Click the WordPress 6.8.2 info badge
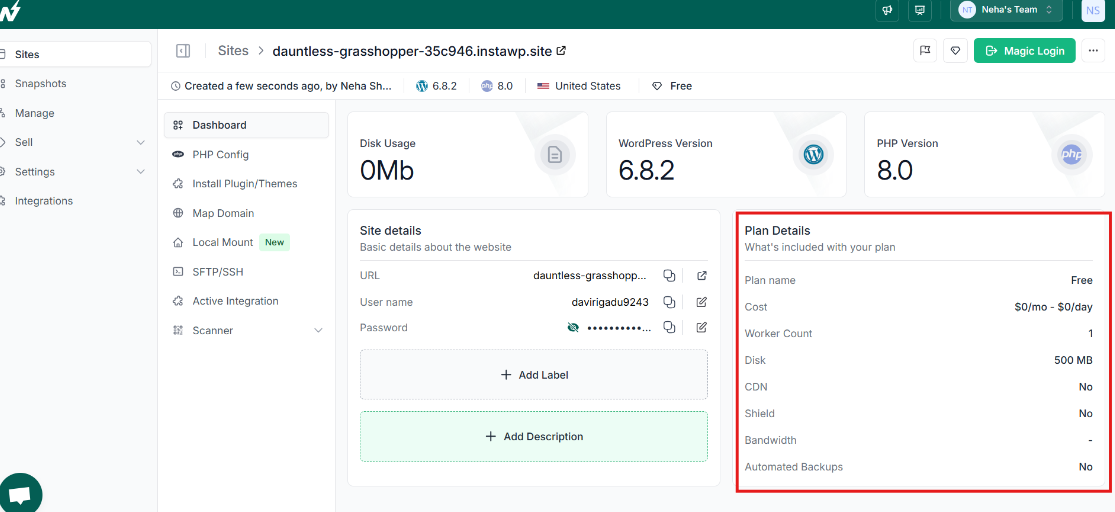Image resolution: width=1115 pixels, height=512 pixels. (436, 86)
